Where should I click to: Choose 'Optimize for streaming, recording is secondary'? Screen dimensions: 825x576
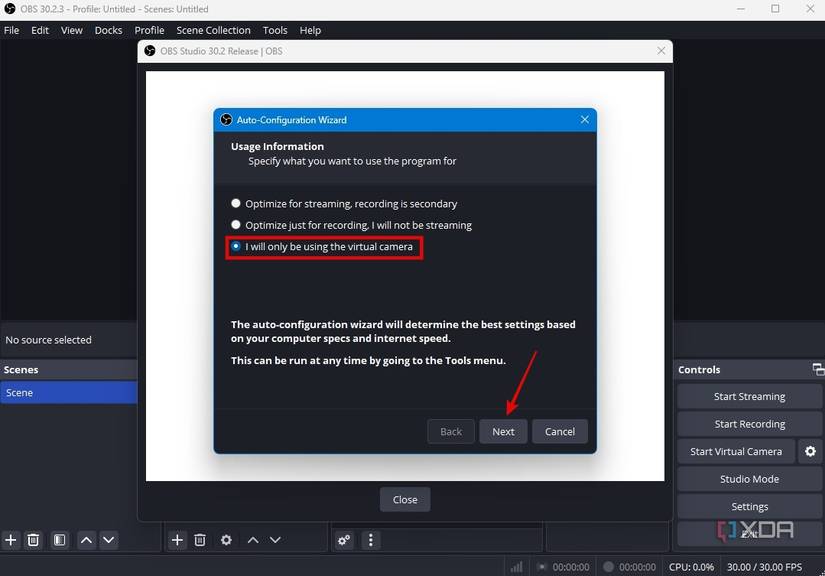(236, 202)
